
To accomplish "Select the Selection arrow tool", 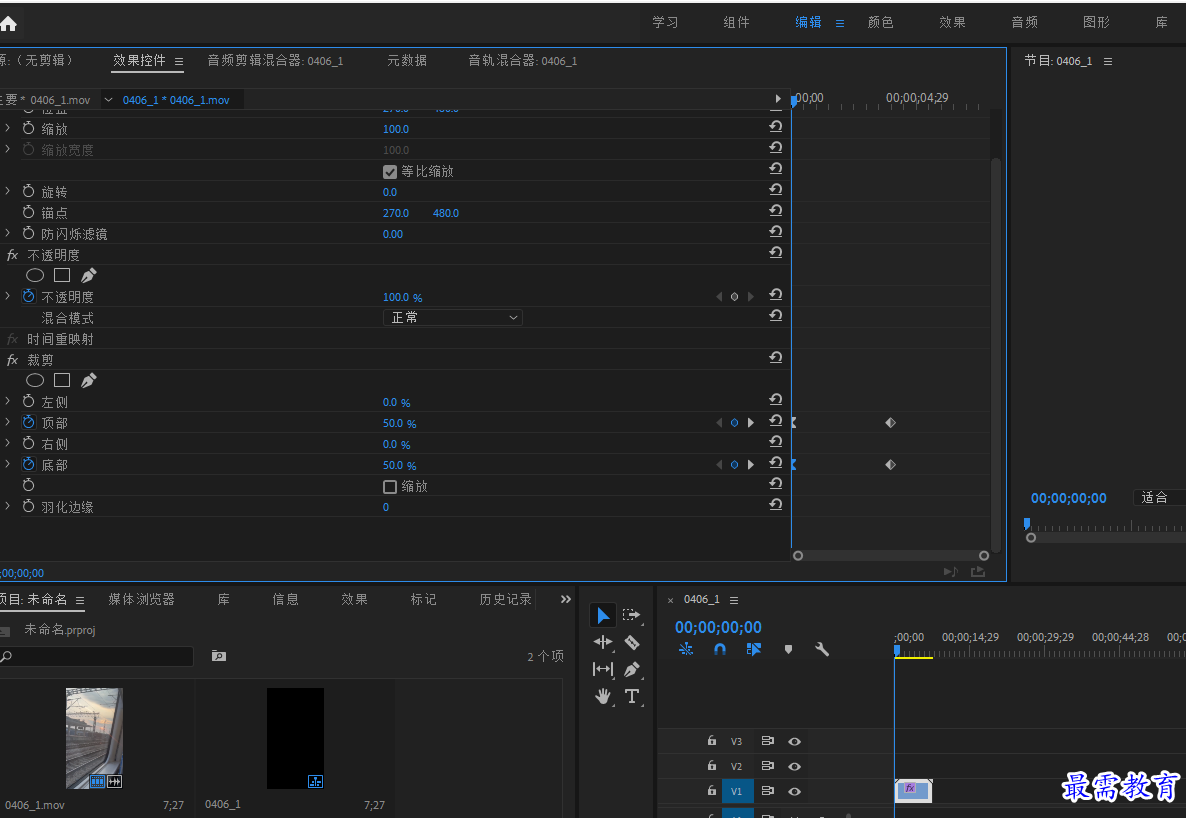I will coord(603,615).
